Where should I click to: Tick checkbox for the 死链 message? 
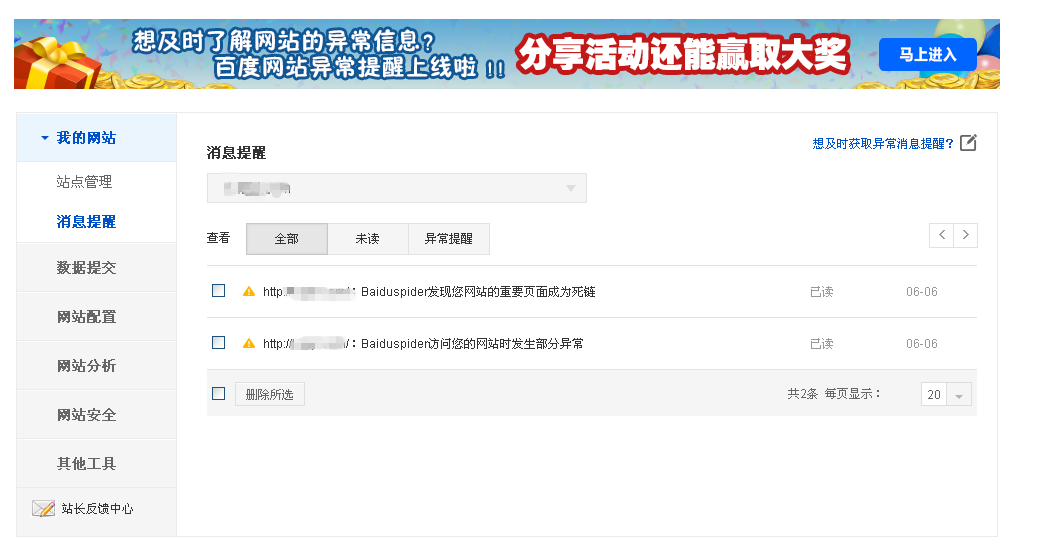[218, 291]
